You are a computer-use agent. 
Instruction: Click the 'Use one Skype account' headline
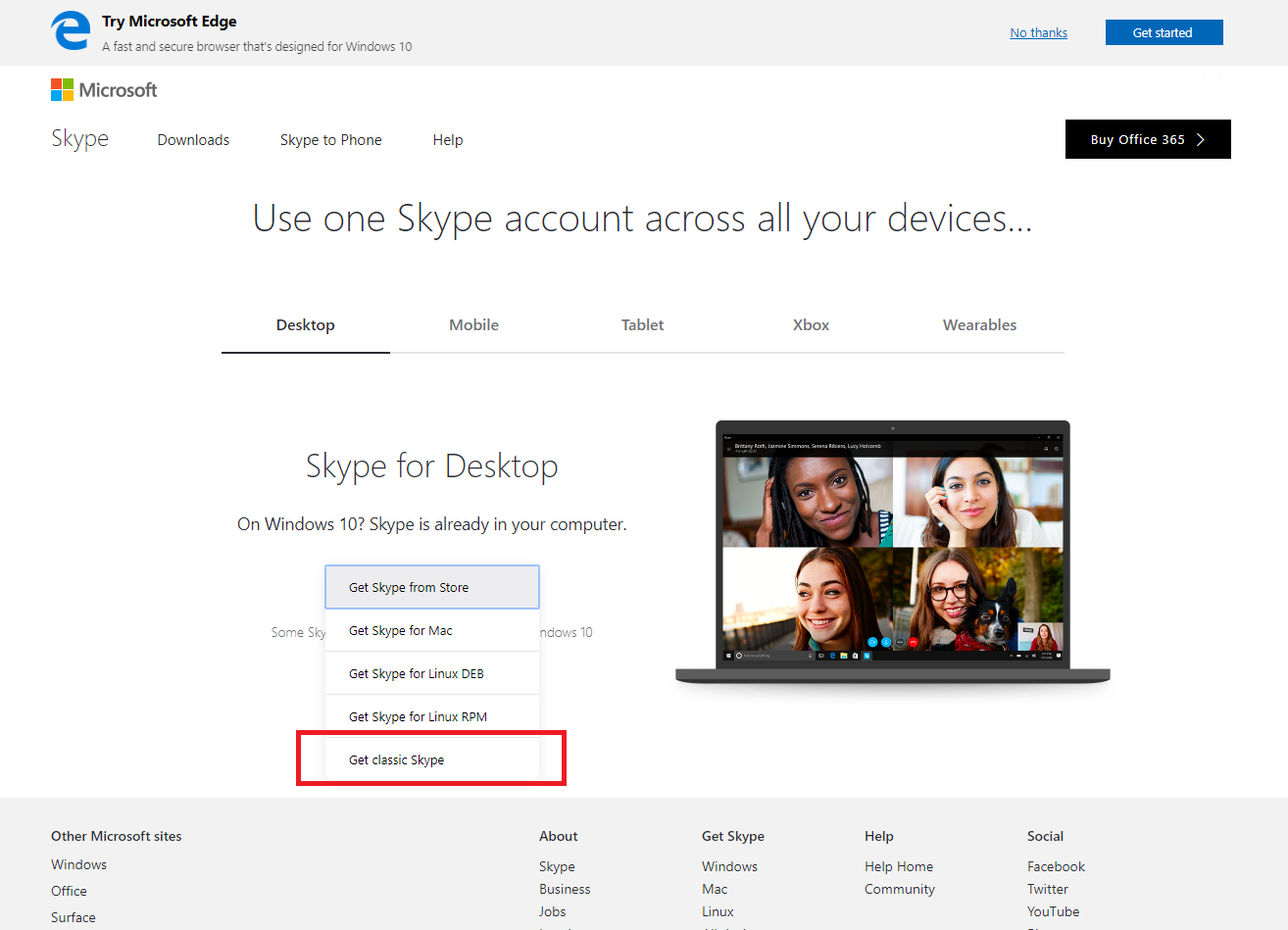(643, 219)
